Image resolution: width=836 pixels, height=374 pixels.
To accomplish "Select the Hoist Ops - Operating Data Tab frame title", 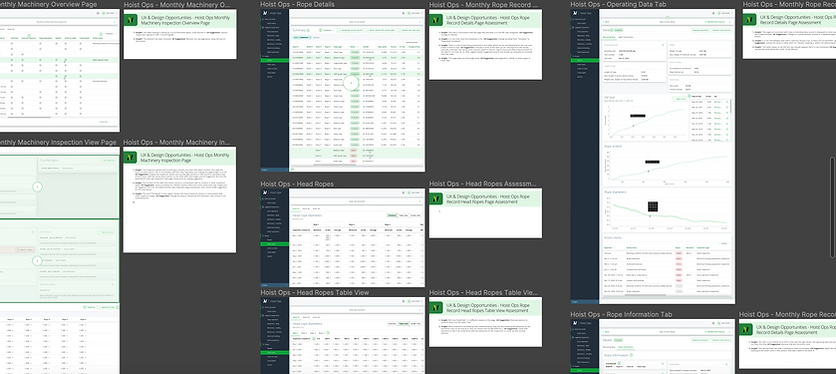I will [618, 4].
